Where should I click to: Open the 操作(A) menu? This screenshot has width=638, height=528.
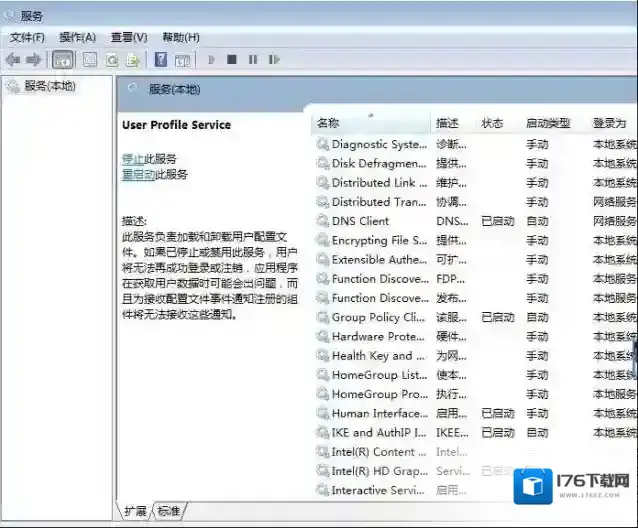[77, 37]
